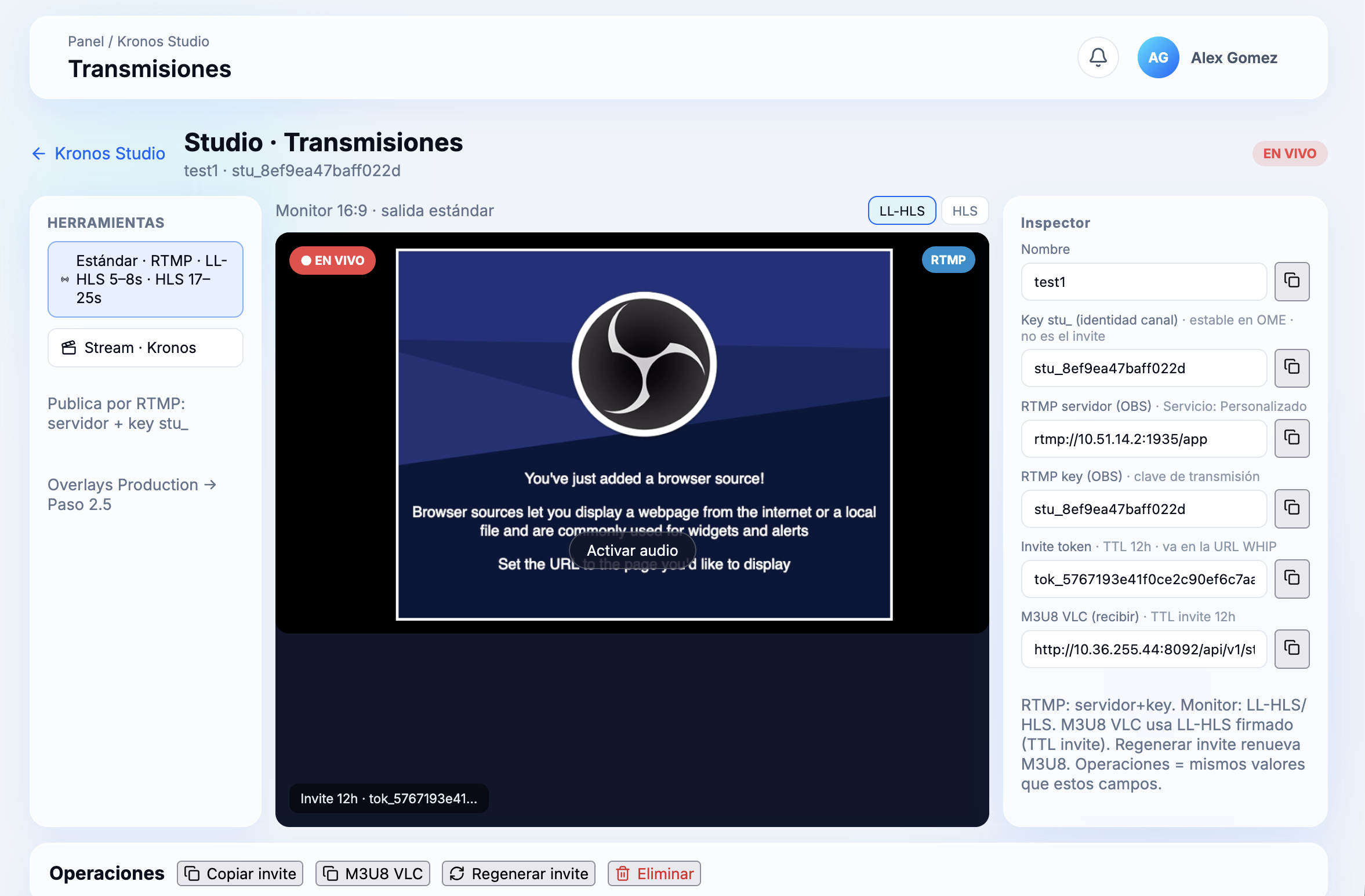Copy the Nombre test1 field
Screen dimensions: 1365x896
(x=1291, y=282)
